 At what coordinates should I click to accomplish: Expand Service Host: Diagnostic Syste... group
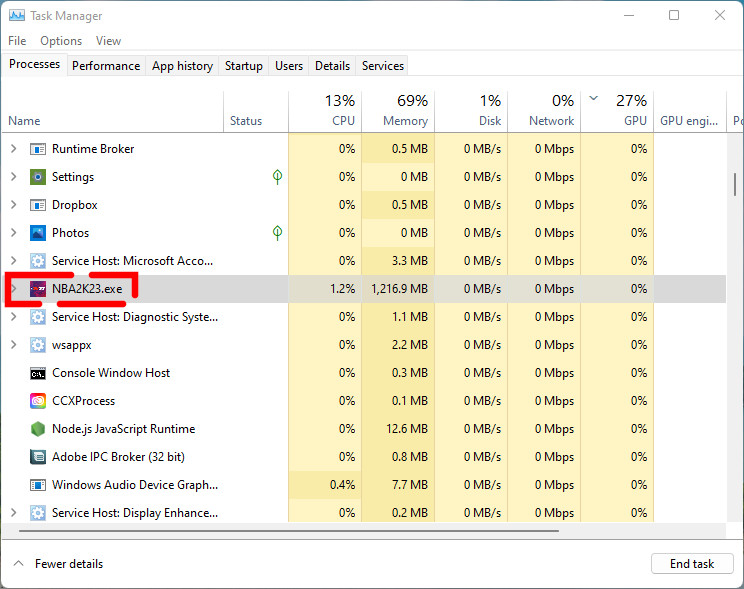[14, 317]
